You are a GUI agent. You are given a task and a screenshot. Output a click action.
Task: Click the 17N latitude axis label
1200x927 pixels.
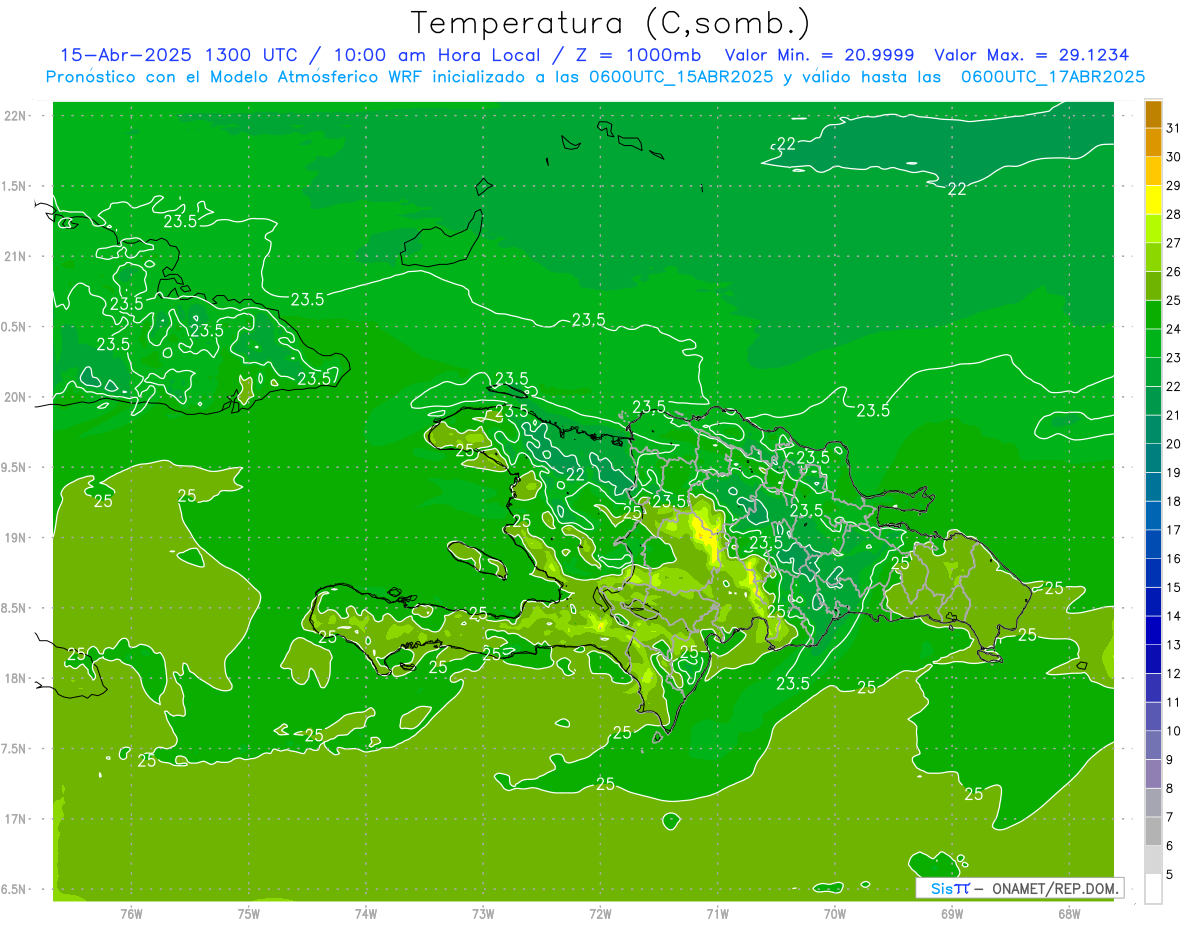(16, 819)
